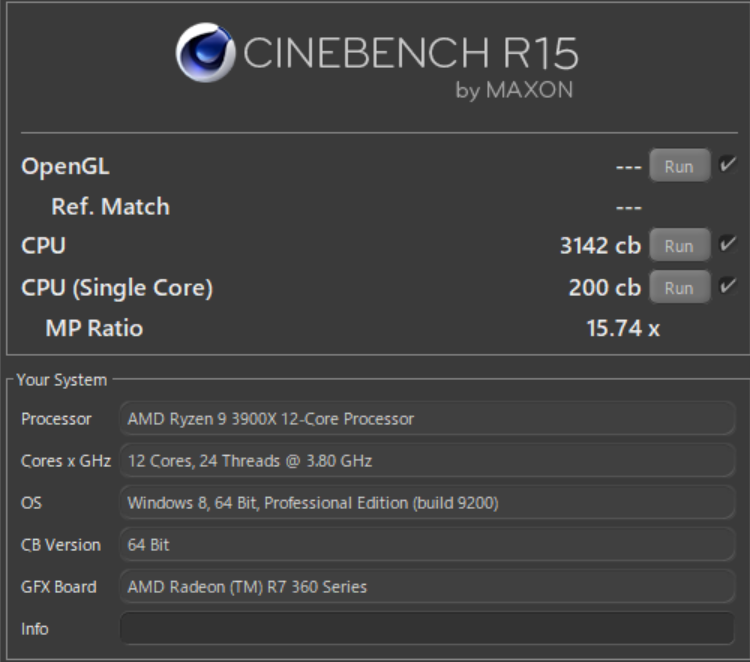The width and height of the screenshot is (750, 662).
Task: Click the Ref. Match score dashes
Action: (x=629, y=208)
